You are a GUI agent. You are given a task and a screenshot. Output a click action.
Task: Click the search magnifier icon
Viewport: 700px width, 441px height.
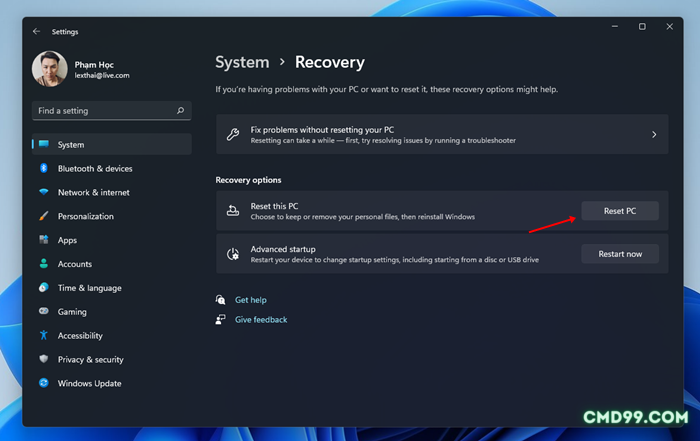pyautogui.click(x=180, y=110)
